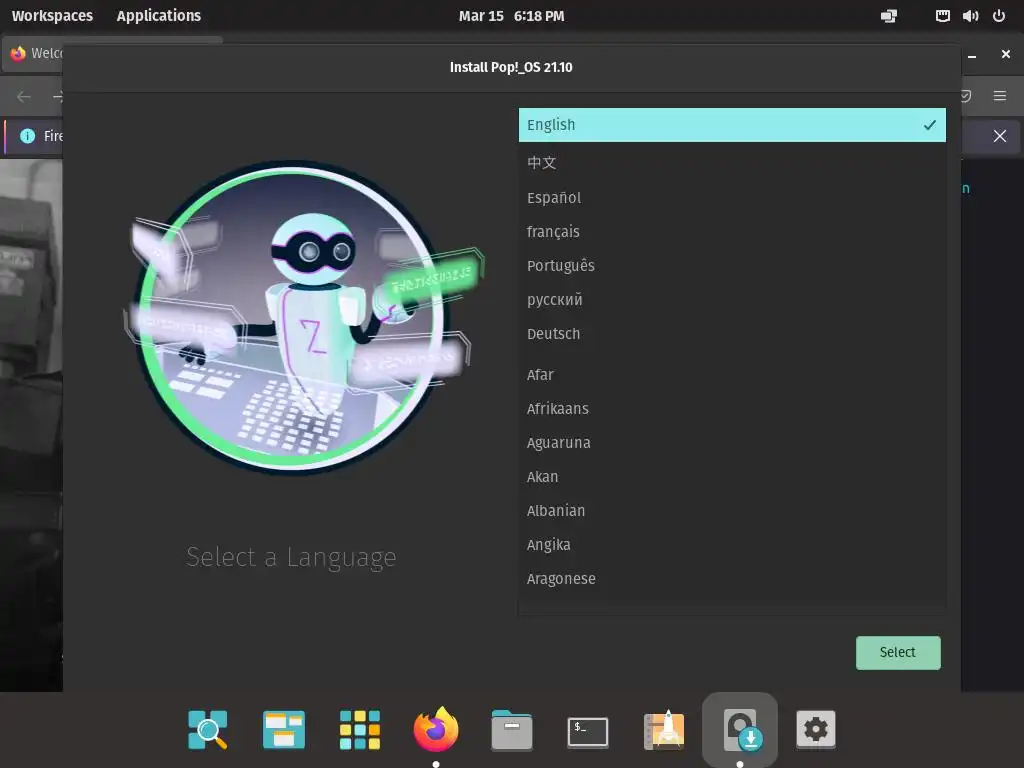Click the Firefox back arrow
The image size is (1024, 768).
(24, 97)
